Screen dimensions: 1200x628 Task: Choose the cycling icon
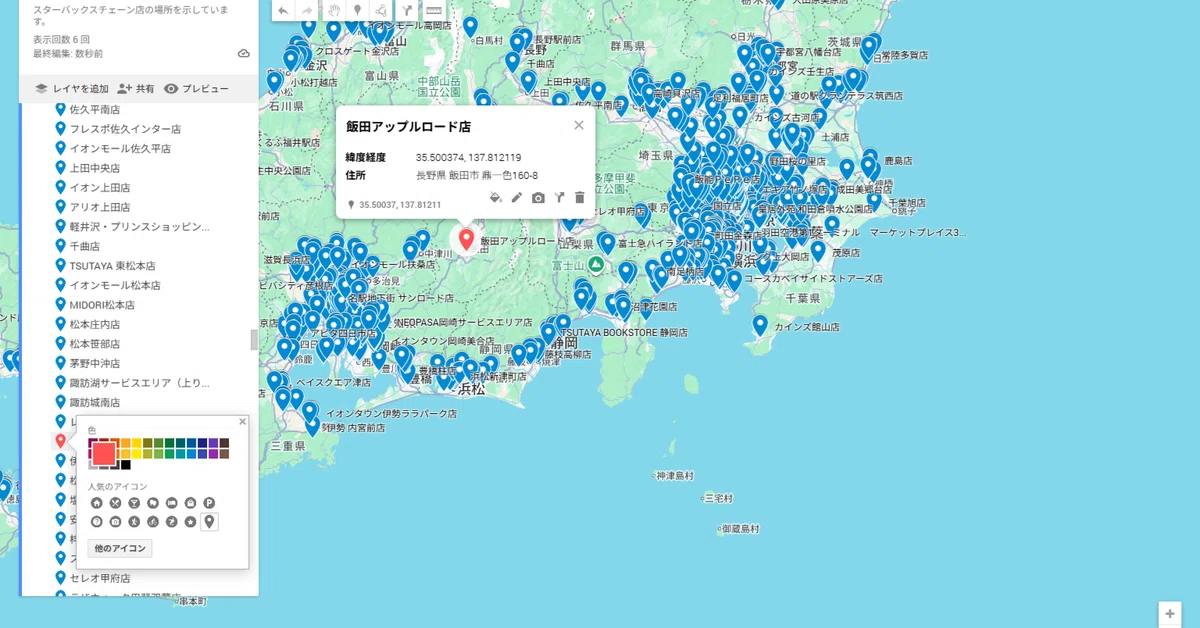(153, 521)
